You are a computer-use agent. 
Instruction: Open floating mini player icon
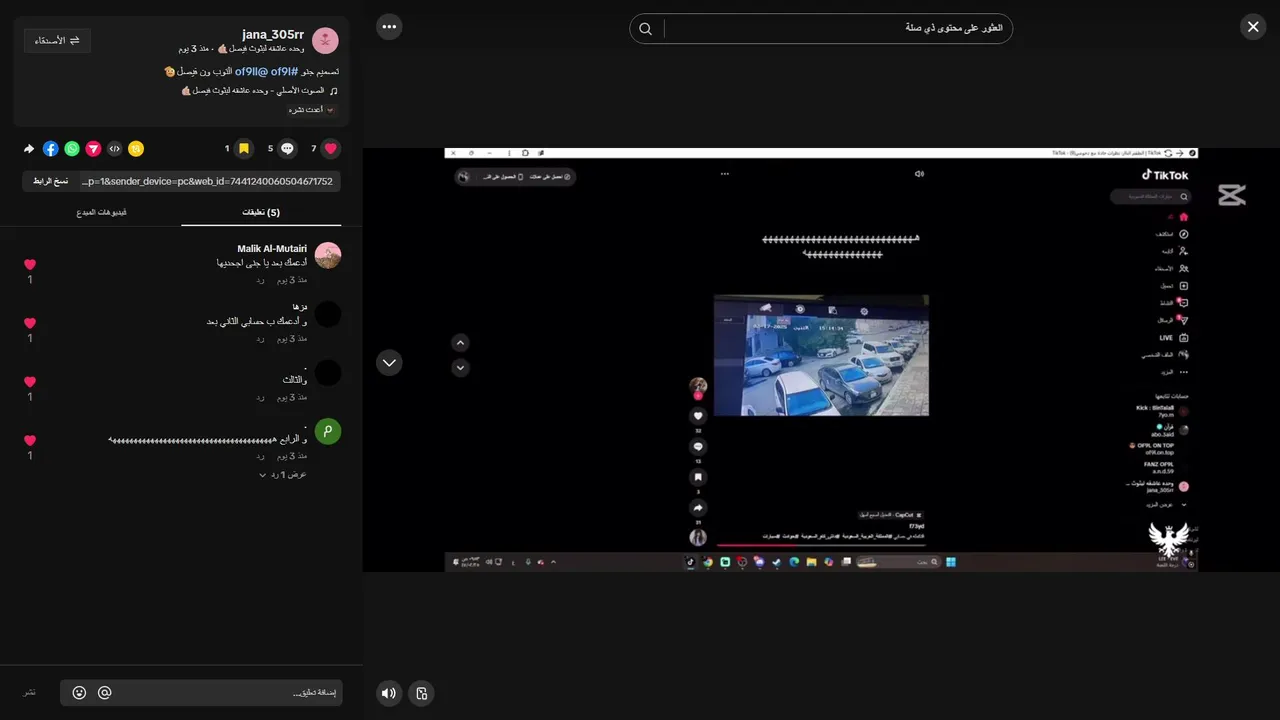tap(422, 693)
